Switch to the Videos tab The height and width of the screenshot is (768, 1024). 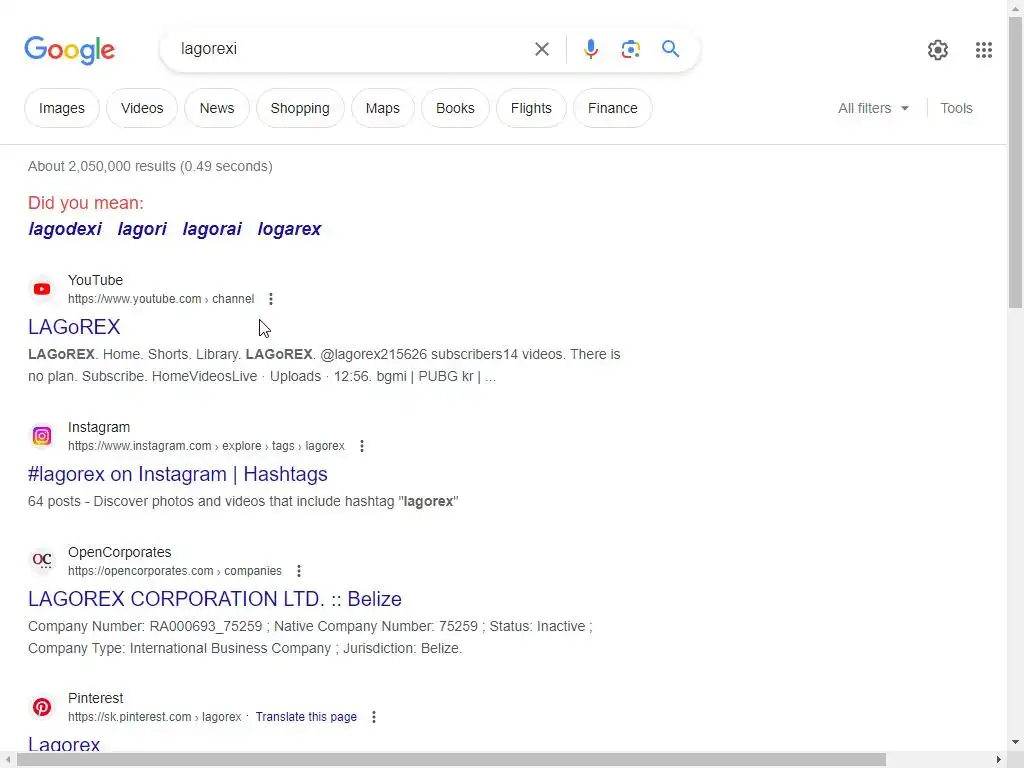pyautogui.click(x=142, y=108)
